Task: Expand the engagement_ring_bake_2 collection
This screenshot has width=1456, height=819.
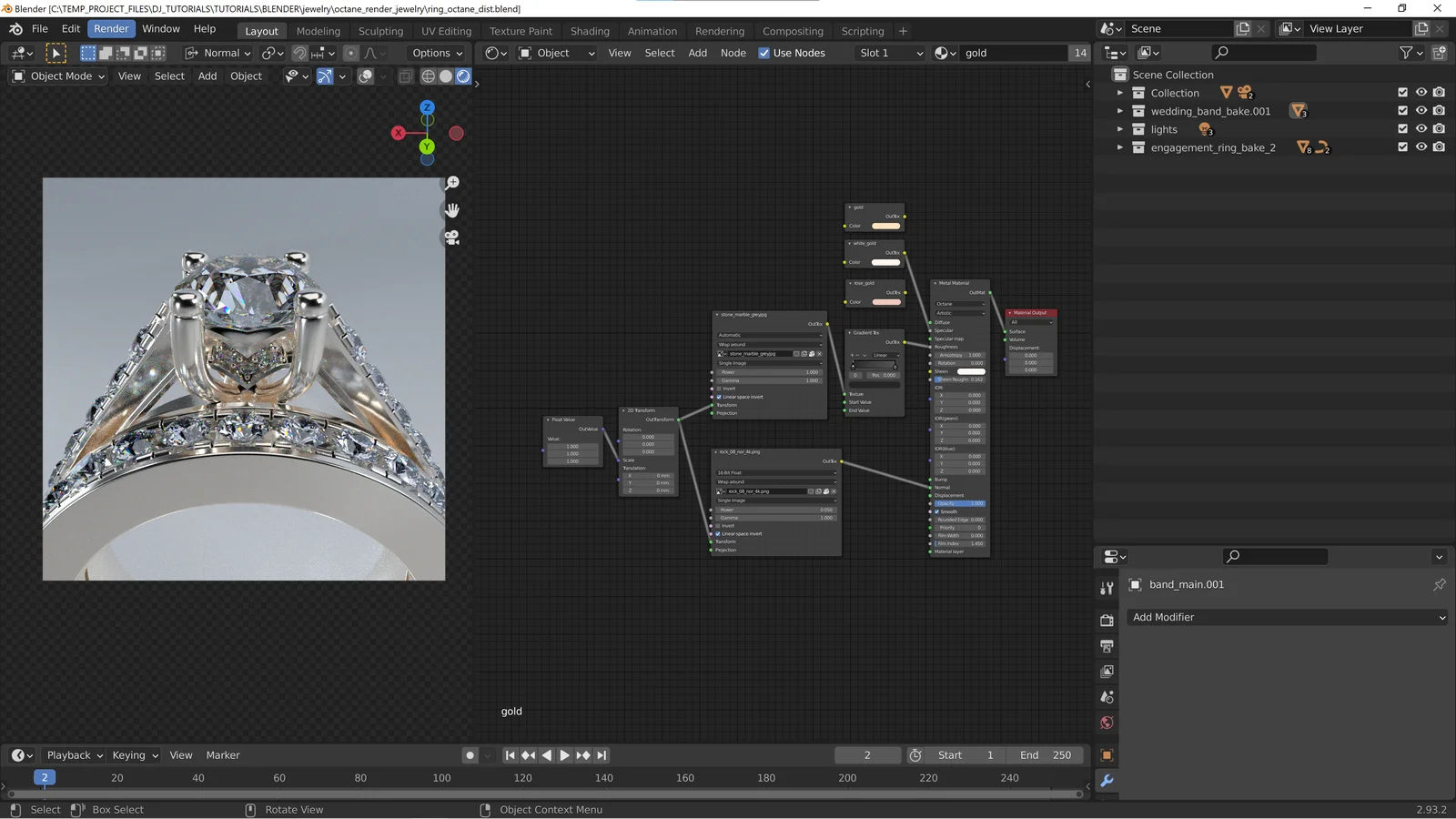Action: pos(1118,147)
